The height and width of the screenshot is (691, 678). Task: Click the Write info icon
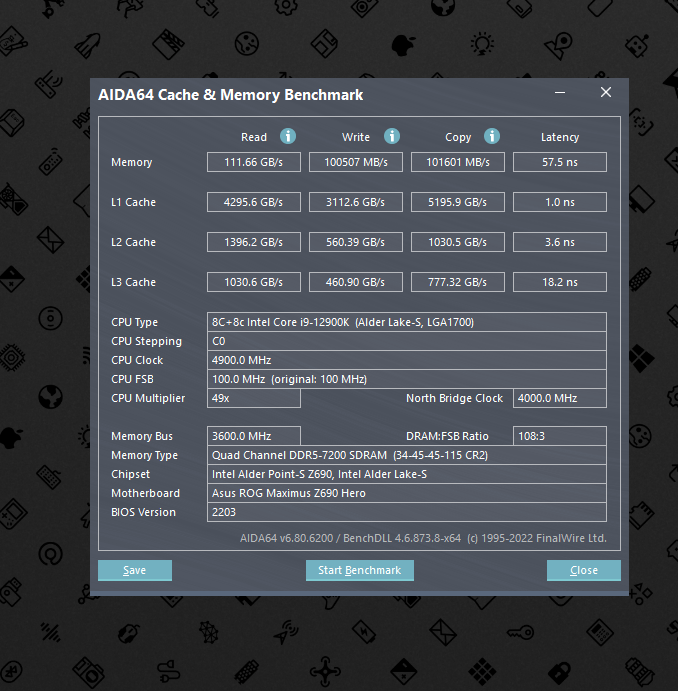click(392, 136)
